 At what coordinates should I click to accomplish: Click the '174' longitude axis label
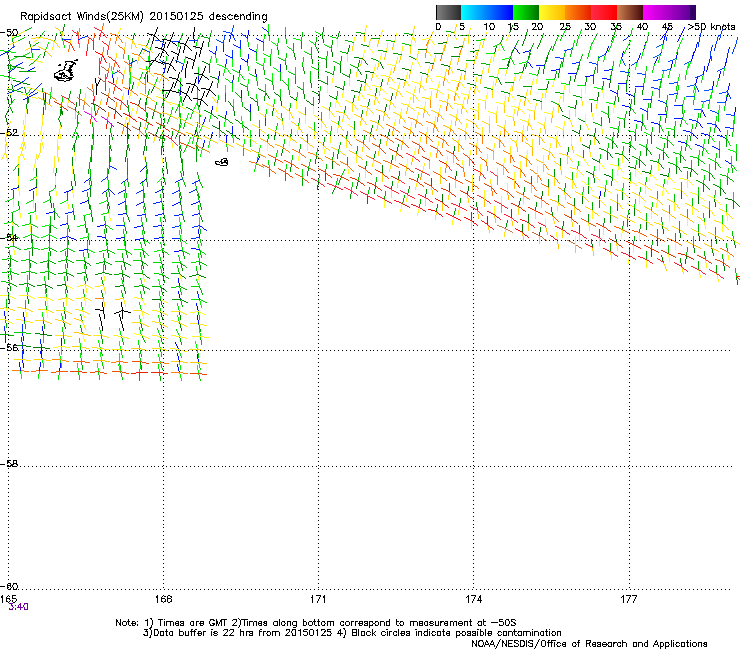pyautogui.click(x=473, y=599)
